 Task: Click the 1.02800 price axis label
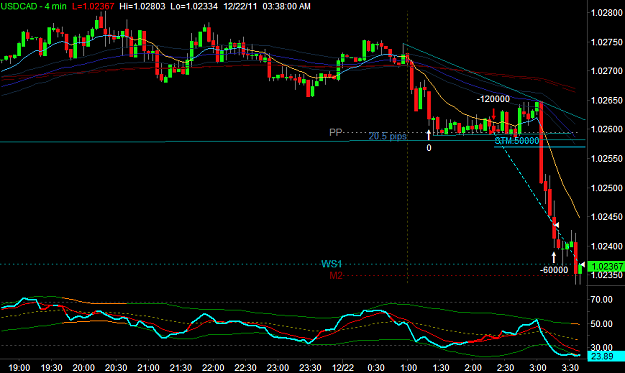click(606, 13)
